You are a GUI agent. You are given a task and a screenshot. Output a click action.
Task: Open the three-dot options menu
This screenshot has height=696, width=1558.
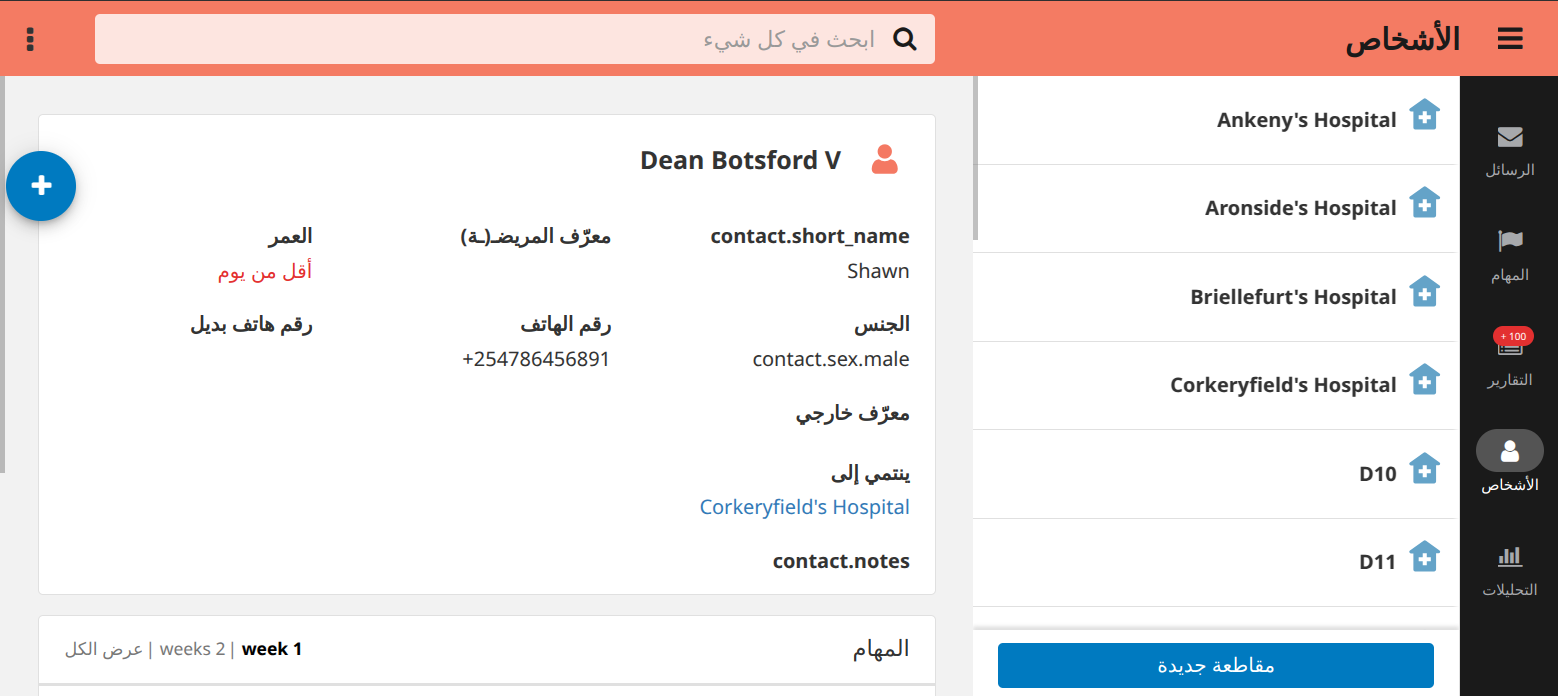click(31, 39)
